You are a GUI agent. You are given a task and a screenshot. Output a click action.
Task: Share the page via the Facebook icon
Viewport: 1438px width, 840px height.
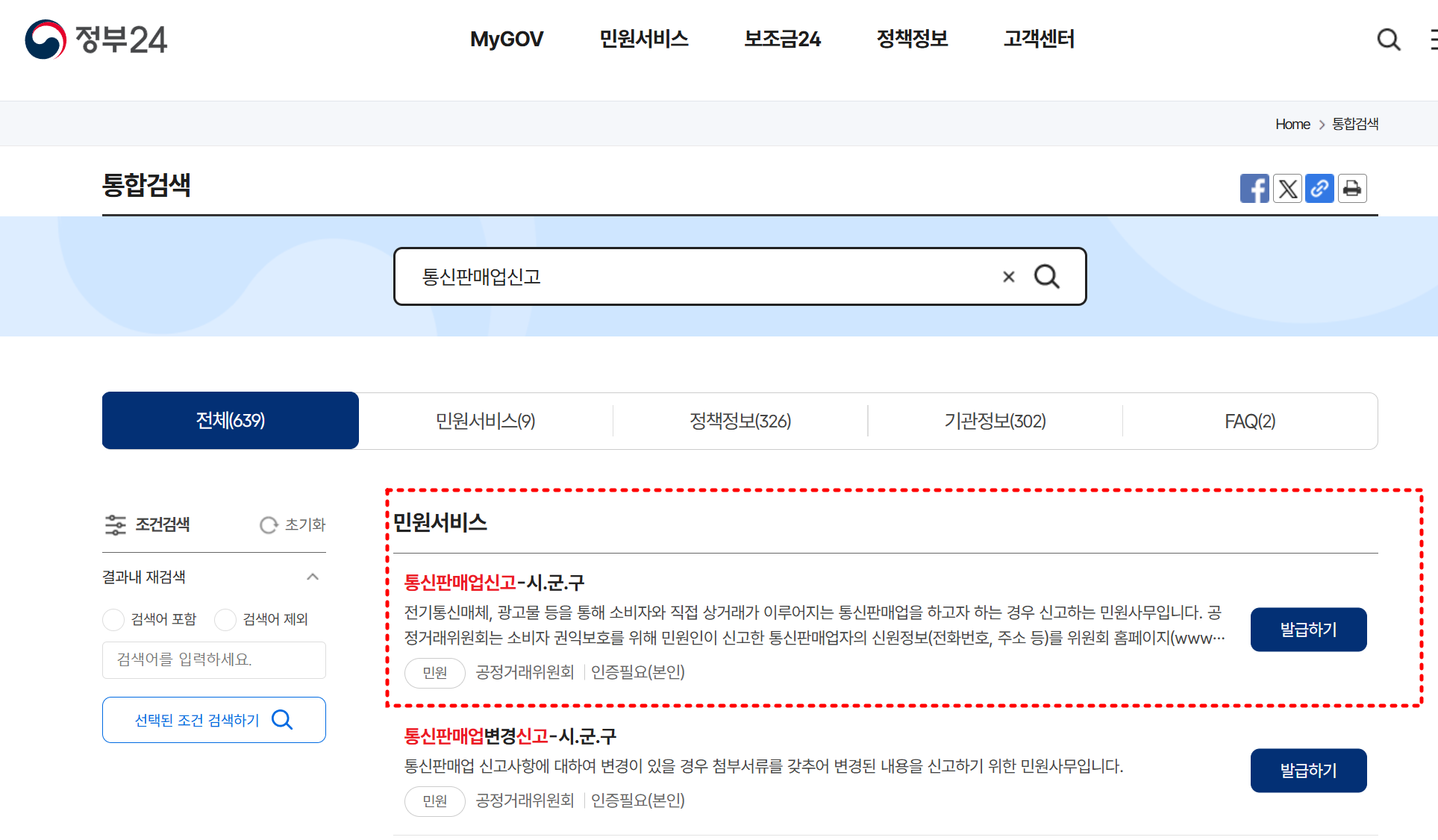click(1254, 188)
